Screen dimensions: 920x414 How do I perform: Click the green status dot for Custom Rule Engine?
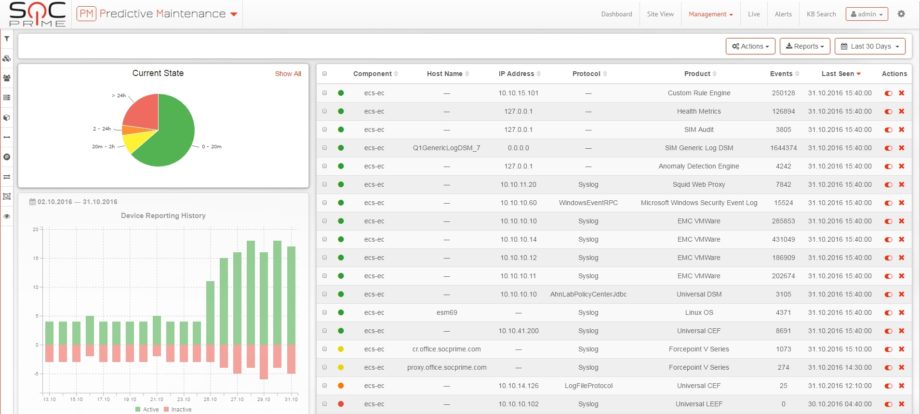point(341,93)
